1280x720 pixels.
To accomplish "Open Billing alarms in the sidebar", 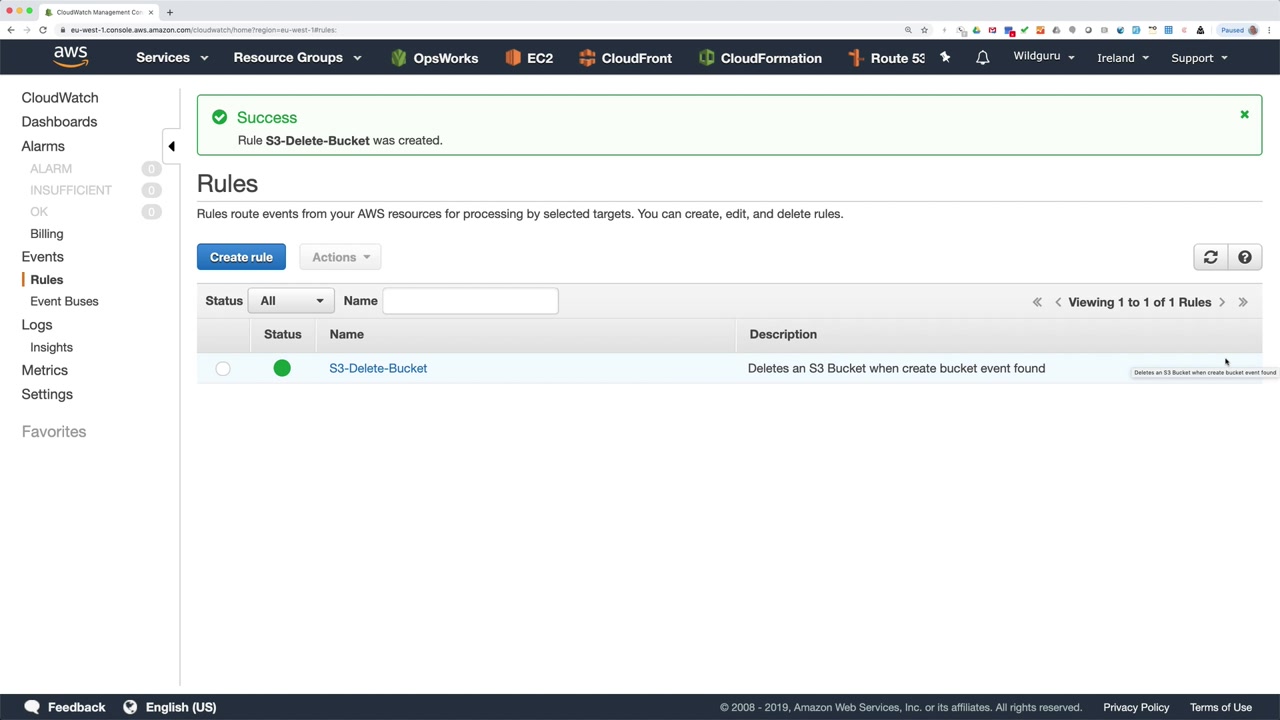I will coord(47,234).
